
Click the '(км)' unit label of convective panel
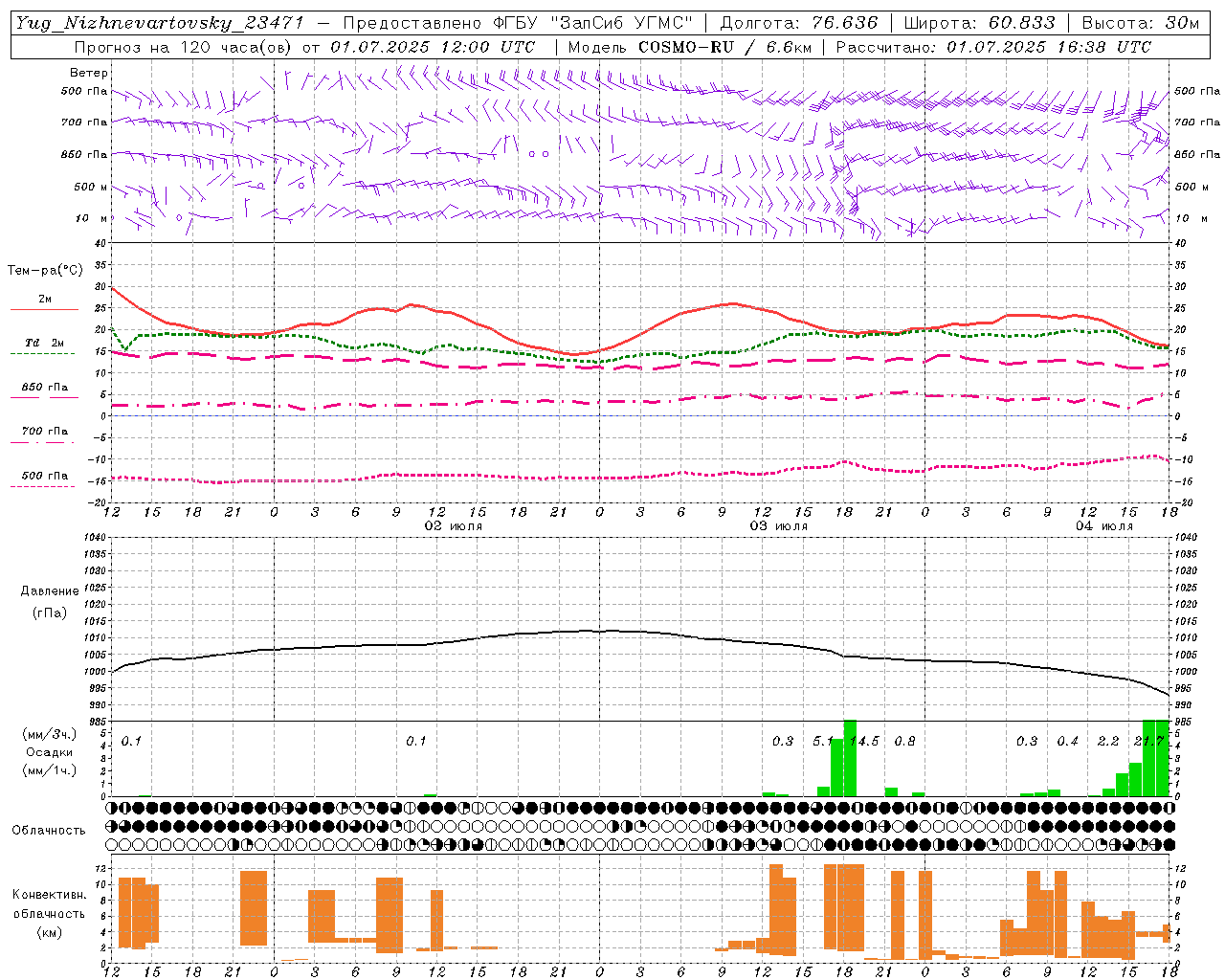click(50, 932)
